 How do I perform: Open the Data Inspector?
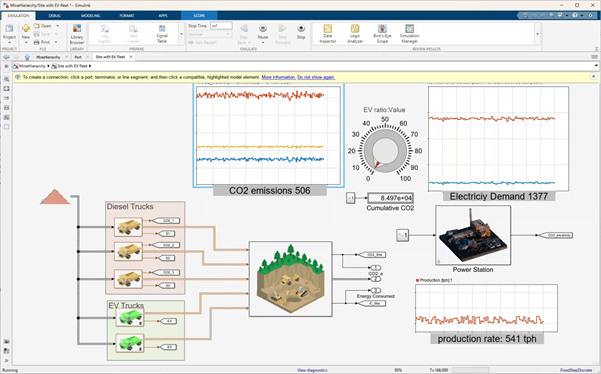point(327,33)
